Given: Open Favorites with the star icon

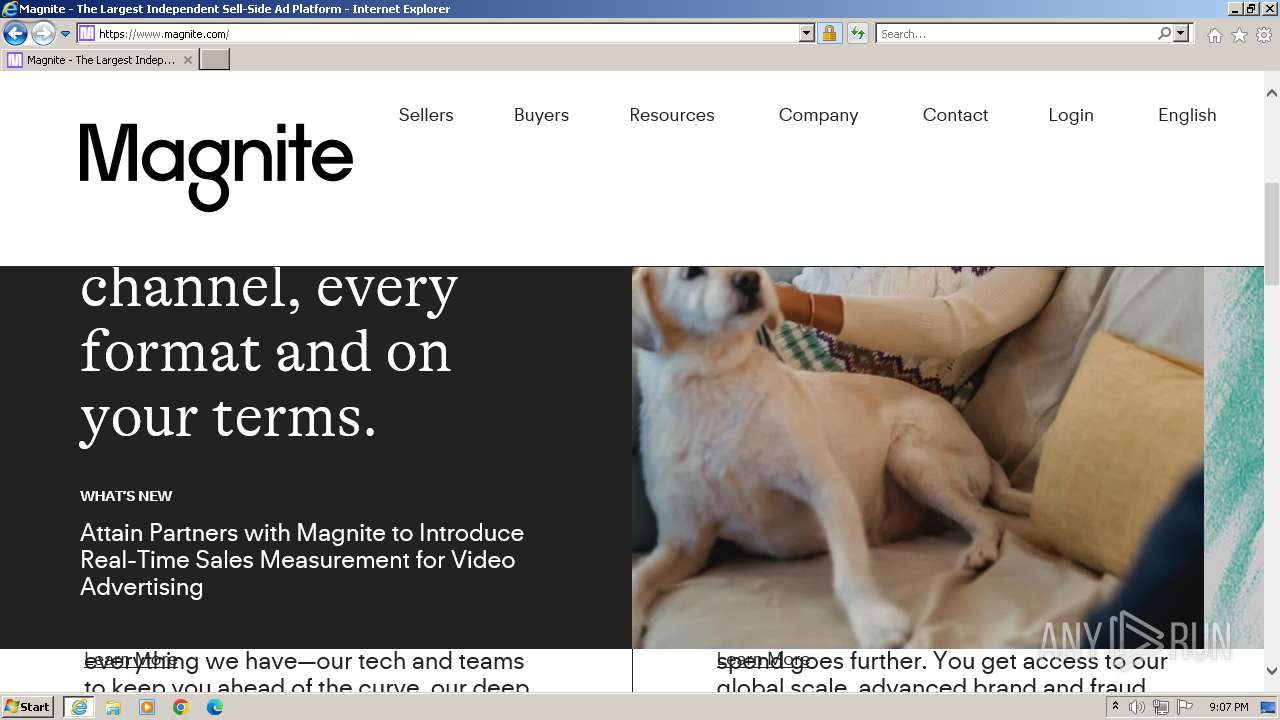Looking at the screenshot, I should (1239, 35).
